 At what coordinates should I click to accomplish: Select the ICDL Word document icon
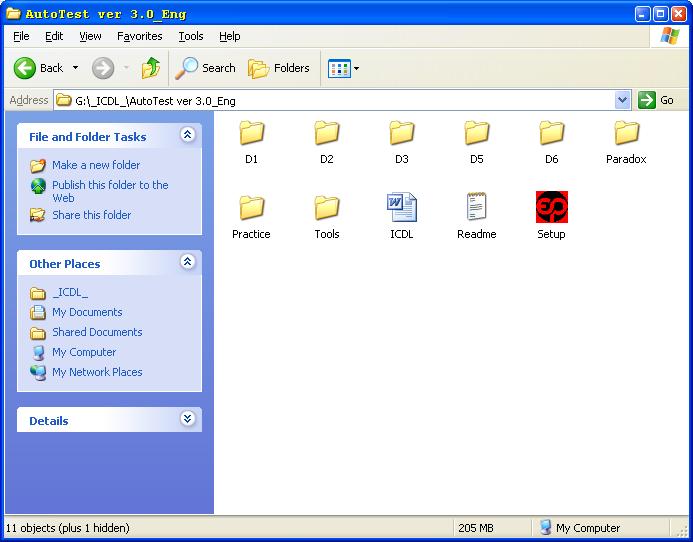(401, 208)
